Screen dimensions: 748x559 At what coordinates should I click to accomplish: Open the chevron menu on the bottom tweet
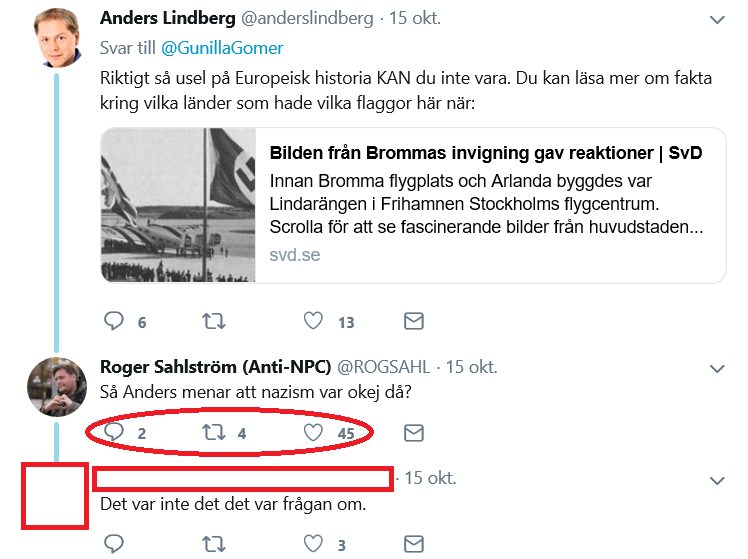(716, 480)
